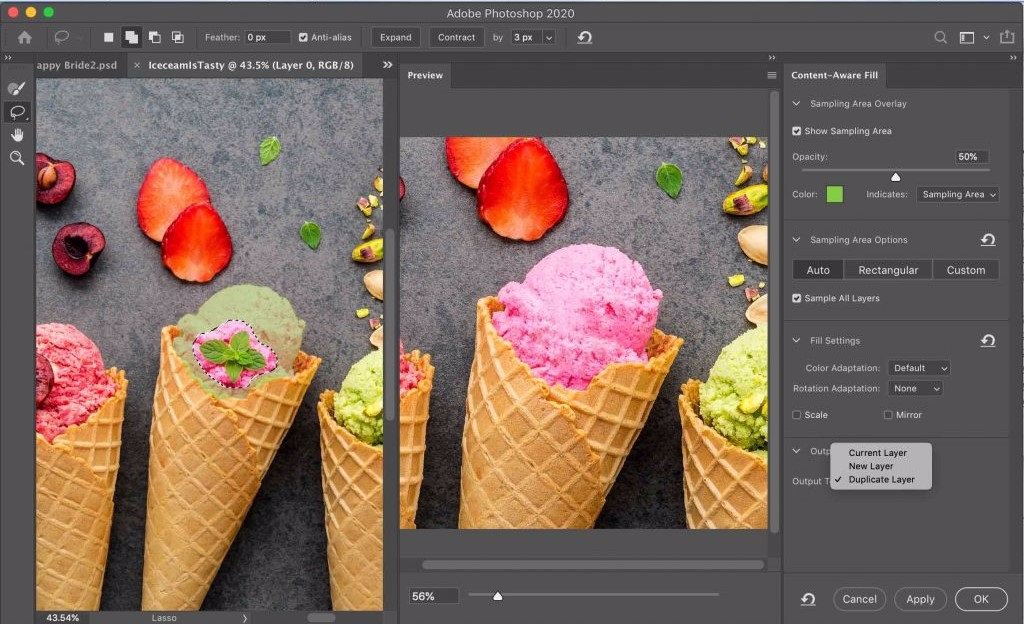Collapse the Fill Settings section
1024x624 pixels.
(796, 340)
